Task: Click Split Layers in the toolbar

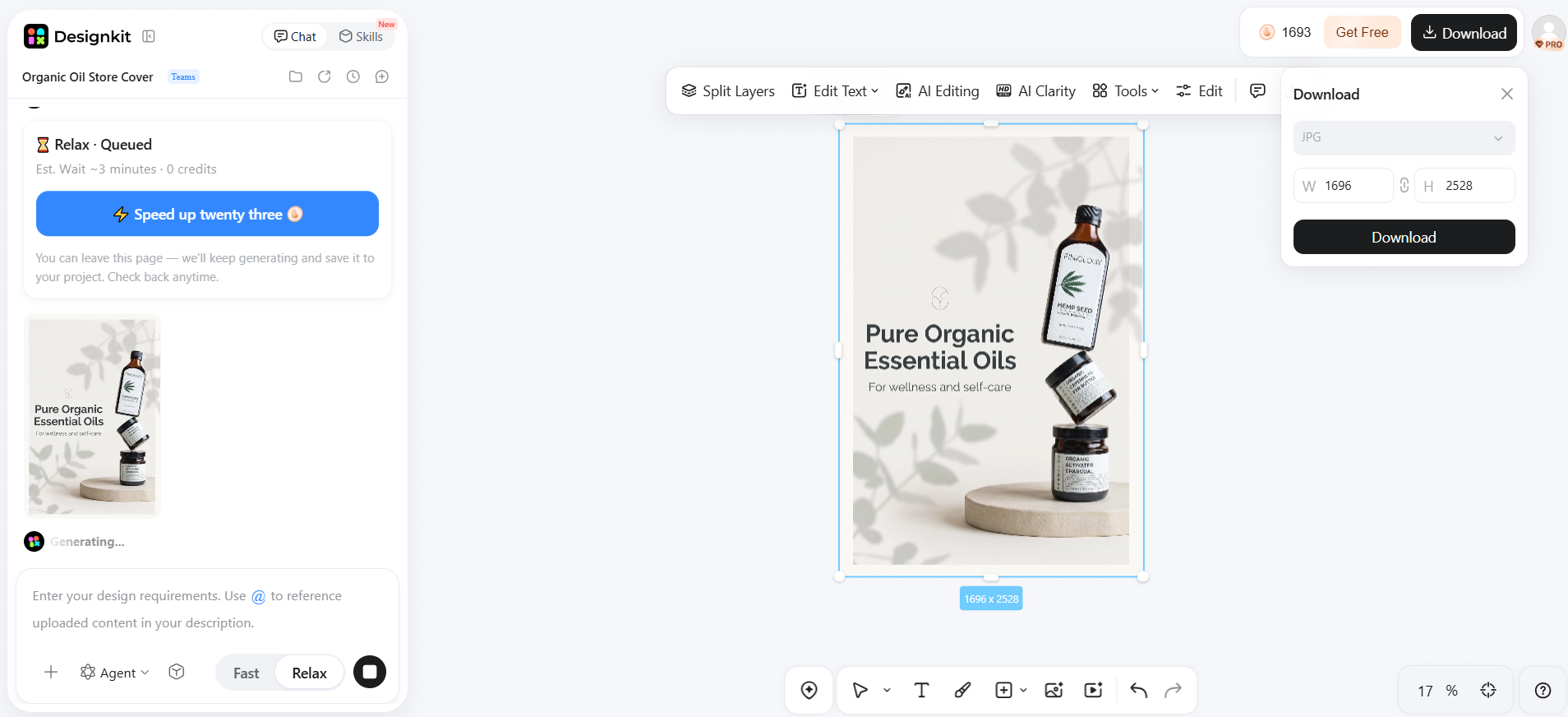Action: [727, 90]
